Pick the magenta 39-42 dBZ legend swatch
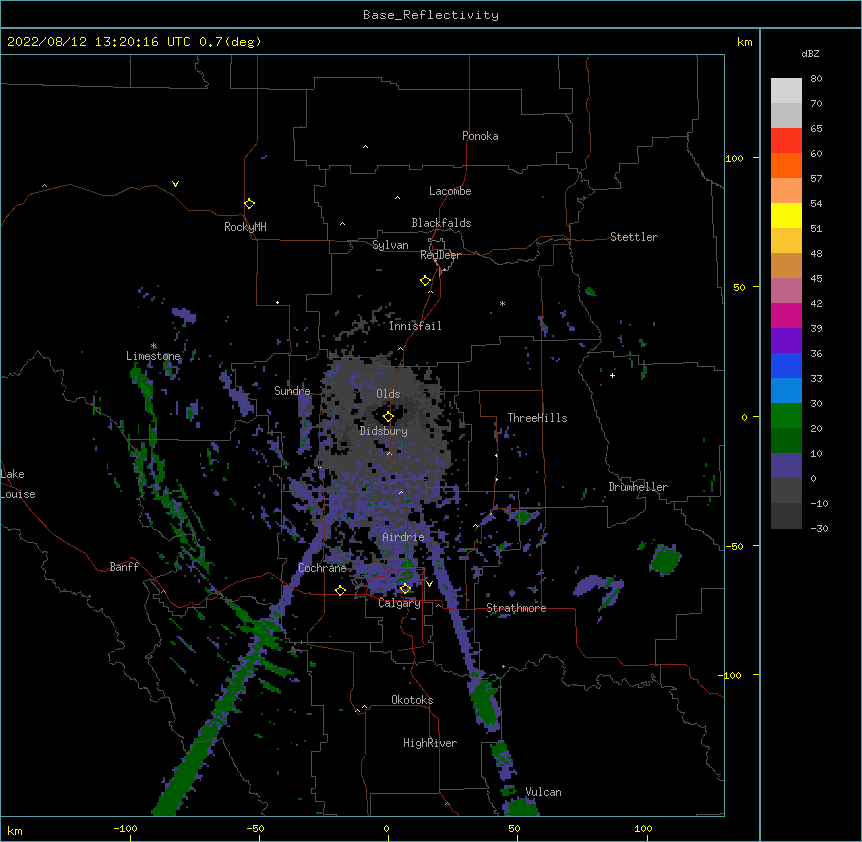The height and width of the screenshot is (842, 862). click(786, 315)
